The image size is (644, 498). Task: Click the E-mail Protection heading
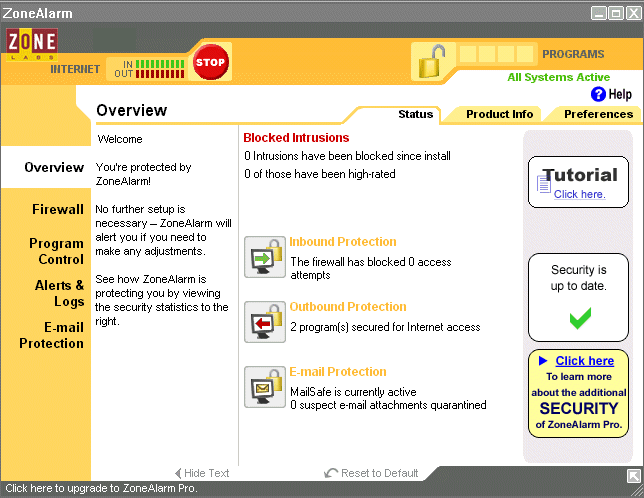[x=338, y=372]
